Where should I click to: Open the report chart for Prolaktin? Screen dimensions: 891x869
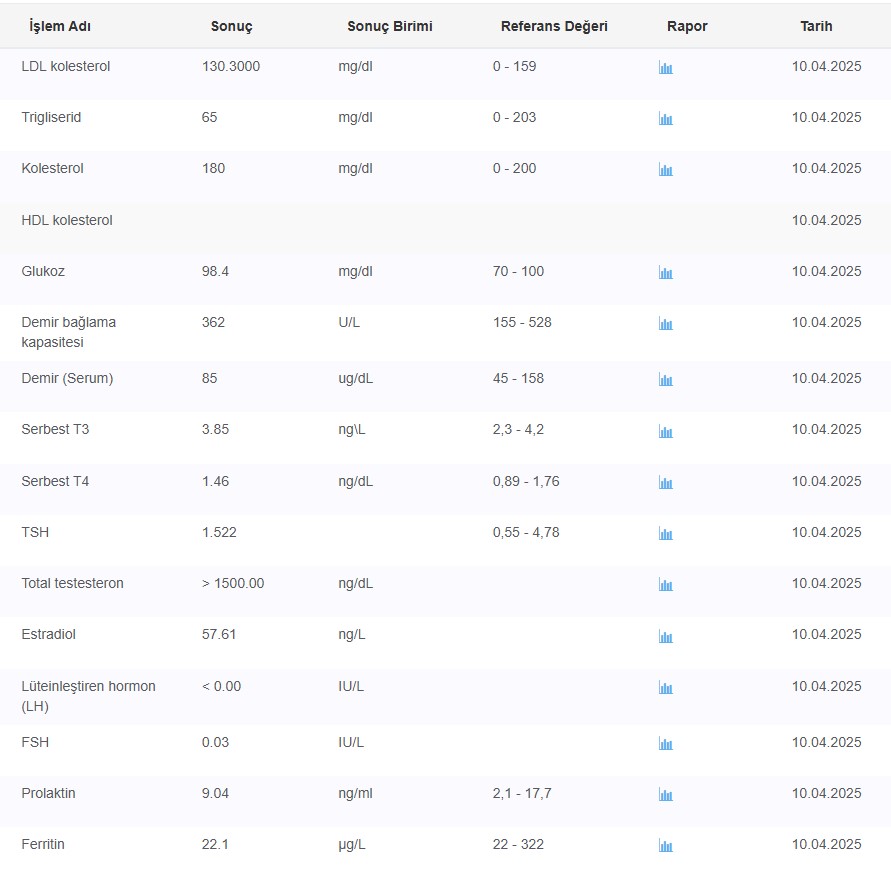[665, 795]
